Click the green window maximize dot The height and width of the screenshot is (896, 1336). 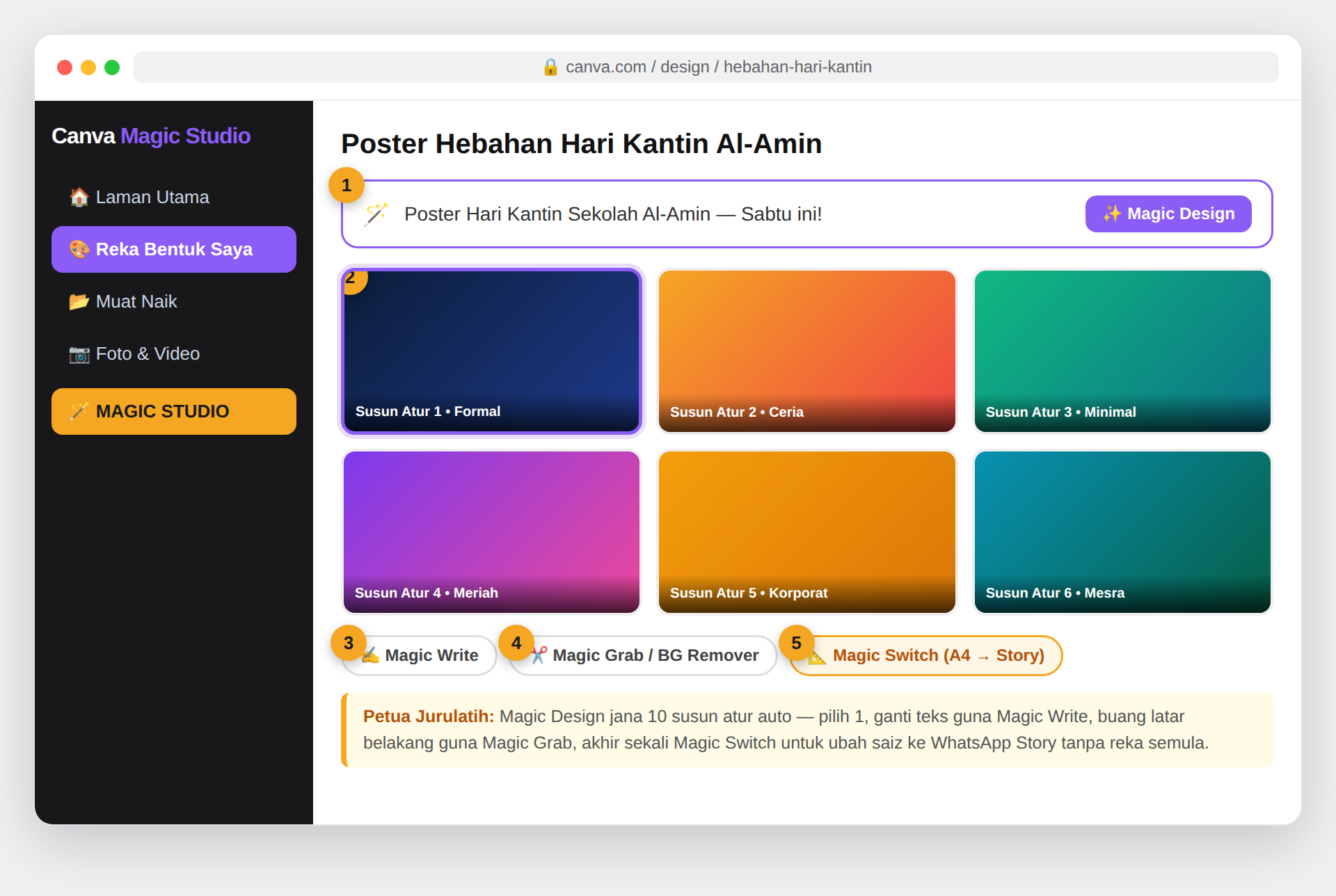point(112,67)
